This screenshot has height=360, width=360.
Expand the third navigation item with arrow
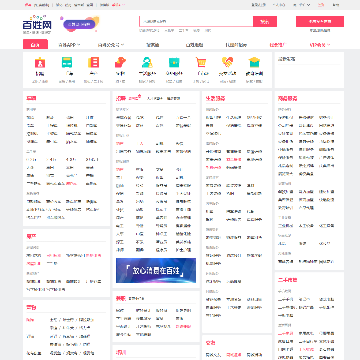point(111,45)
